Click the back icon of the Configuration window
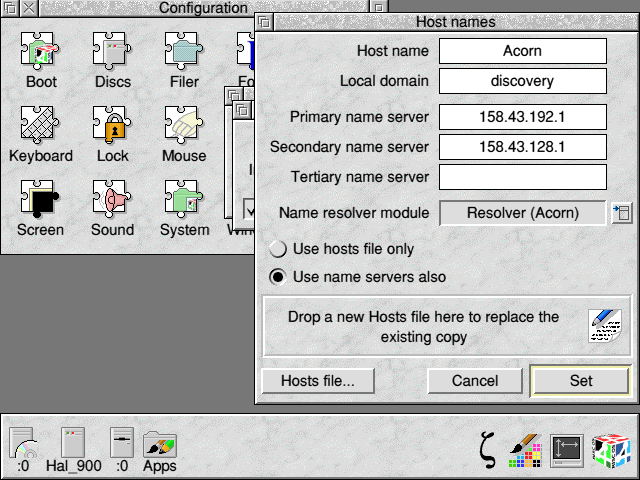The height and width of the screenshot is (480, 640). point(10,8)
